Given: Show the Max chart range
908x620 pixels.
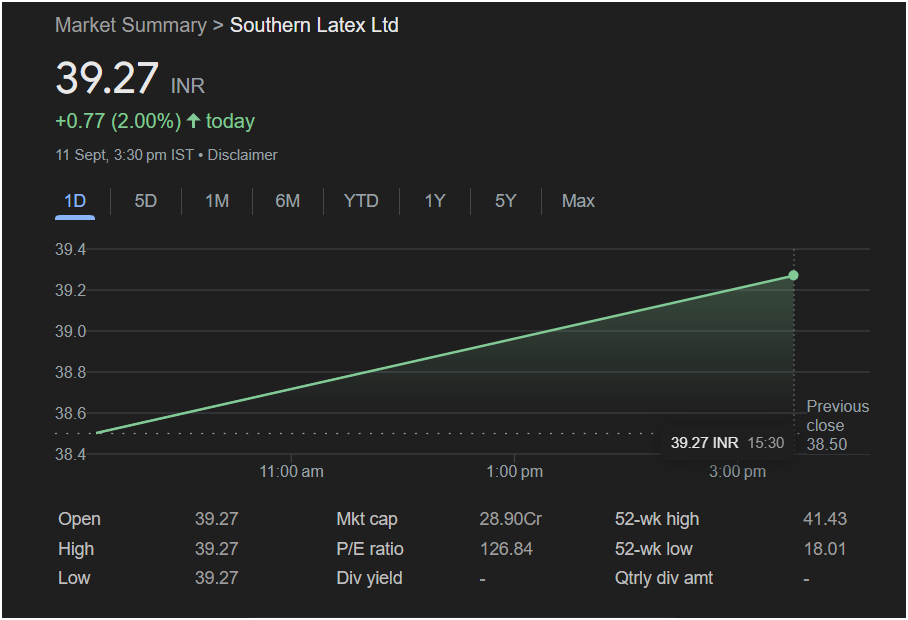Looking at the screenshot, I should tap(578, 201).
